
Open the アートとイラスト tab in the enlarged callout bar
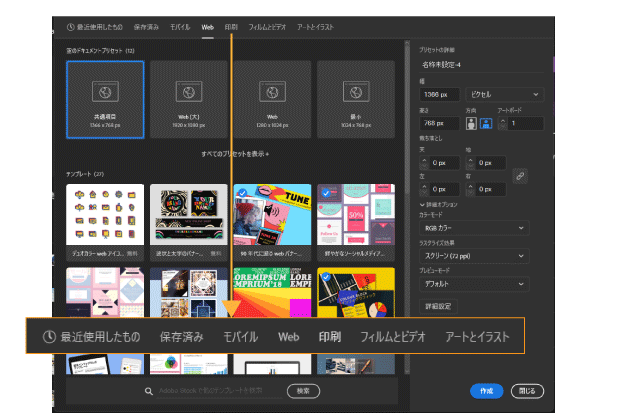click(478, 337)
